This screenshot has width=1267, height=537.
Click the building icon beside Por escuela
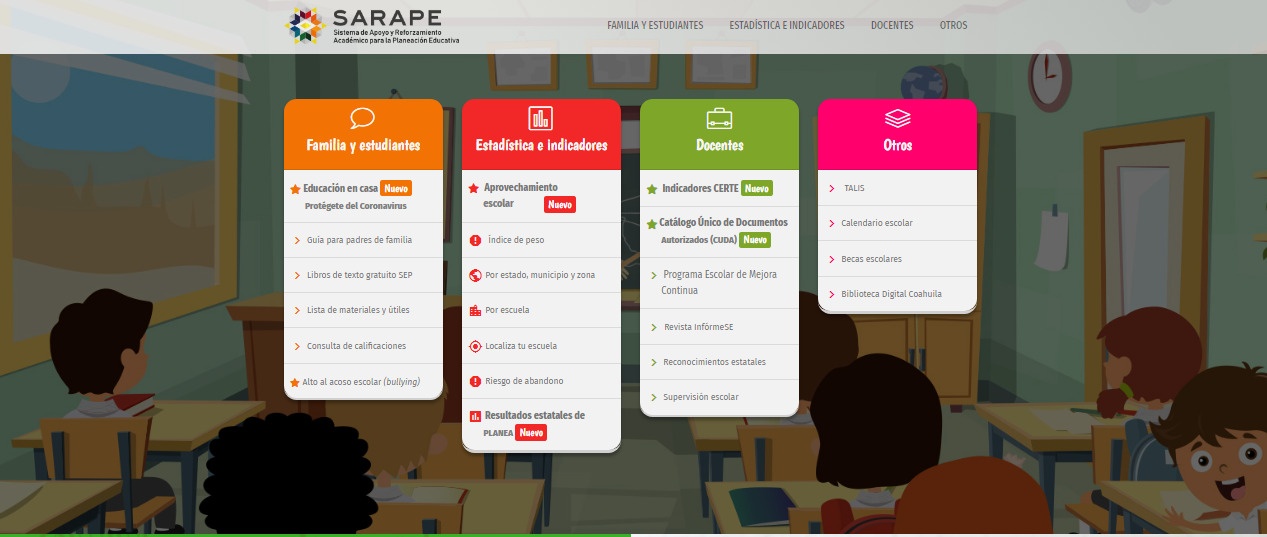click(475, 311)
